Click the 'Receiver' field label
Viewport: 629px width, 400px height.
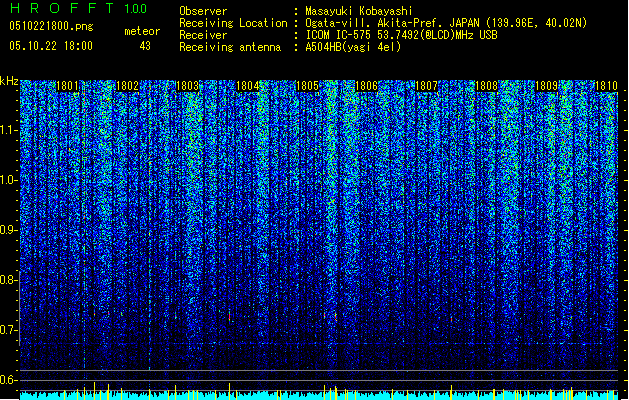click(x=203, y=35)
